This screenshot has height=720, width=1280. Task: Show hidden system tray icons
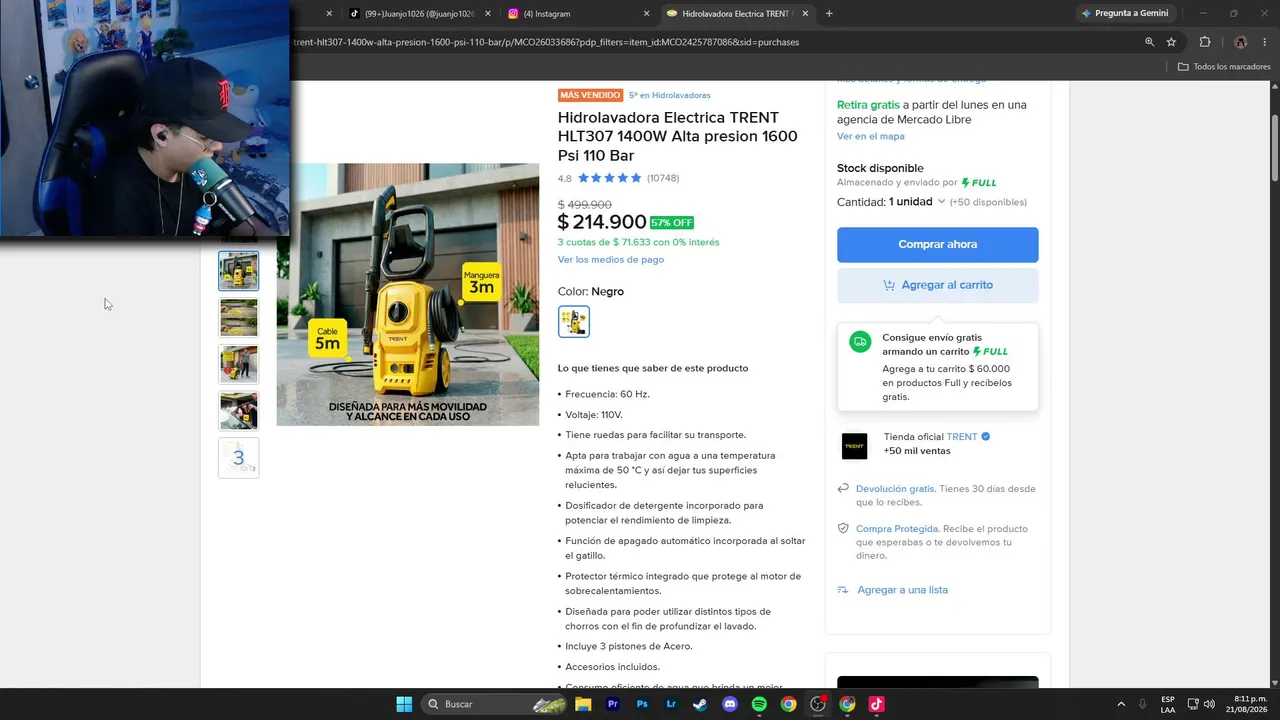(1120, 704)
